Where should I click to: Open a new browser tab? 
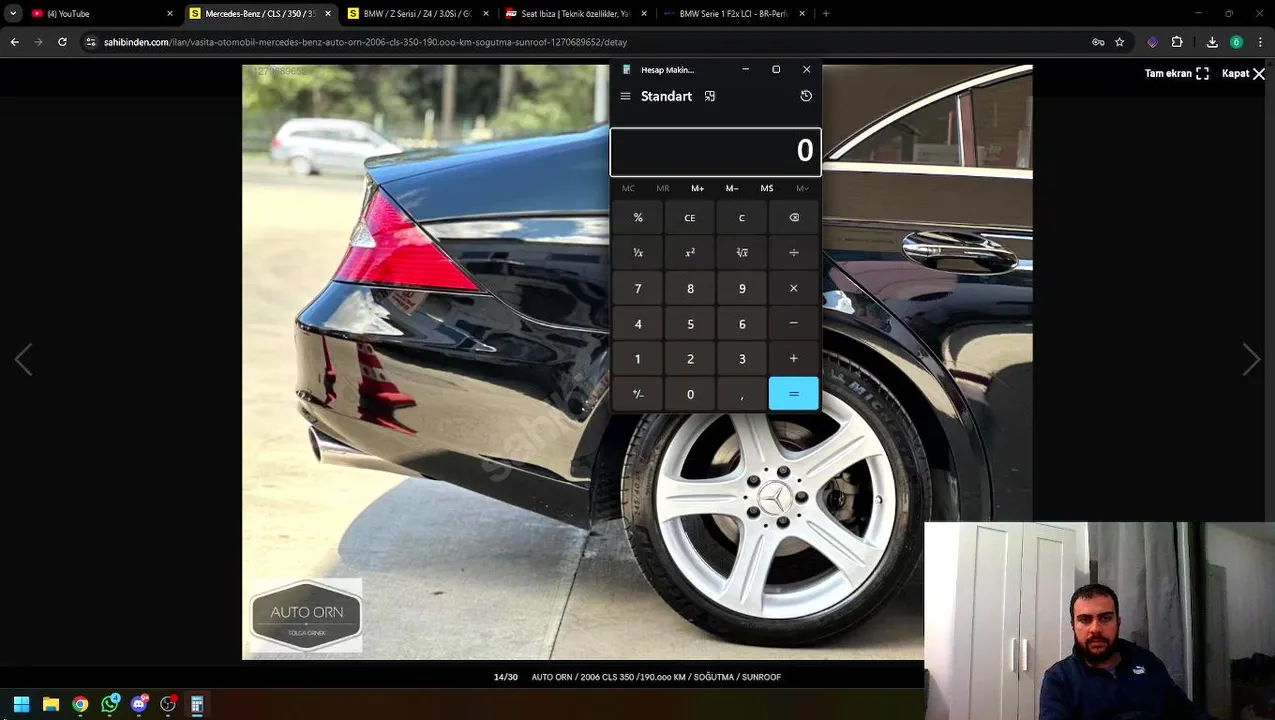826,14
